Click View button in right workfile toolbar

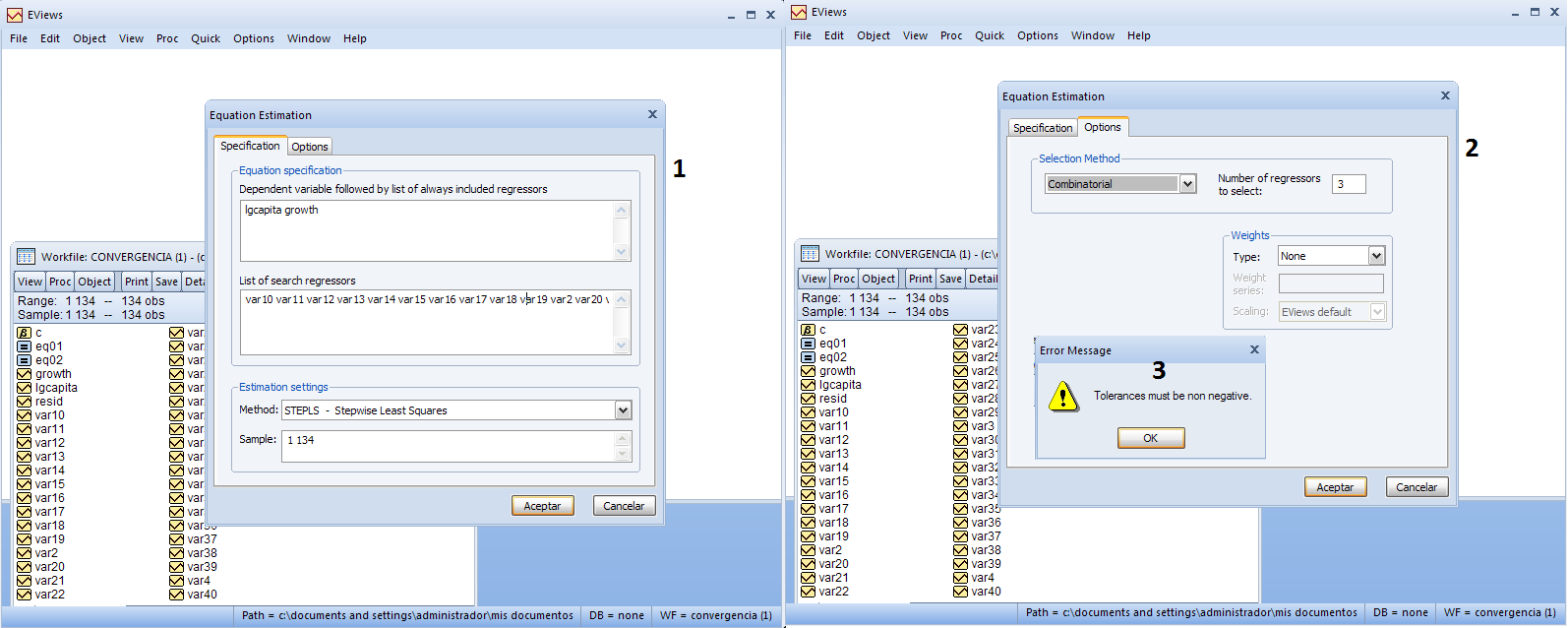(x=814, y=279)
